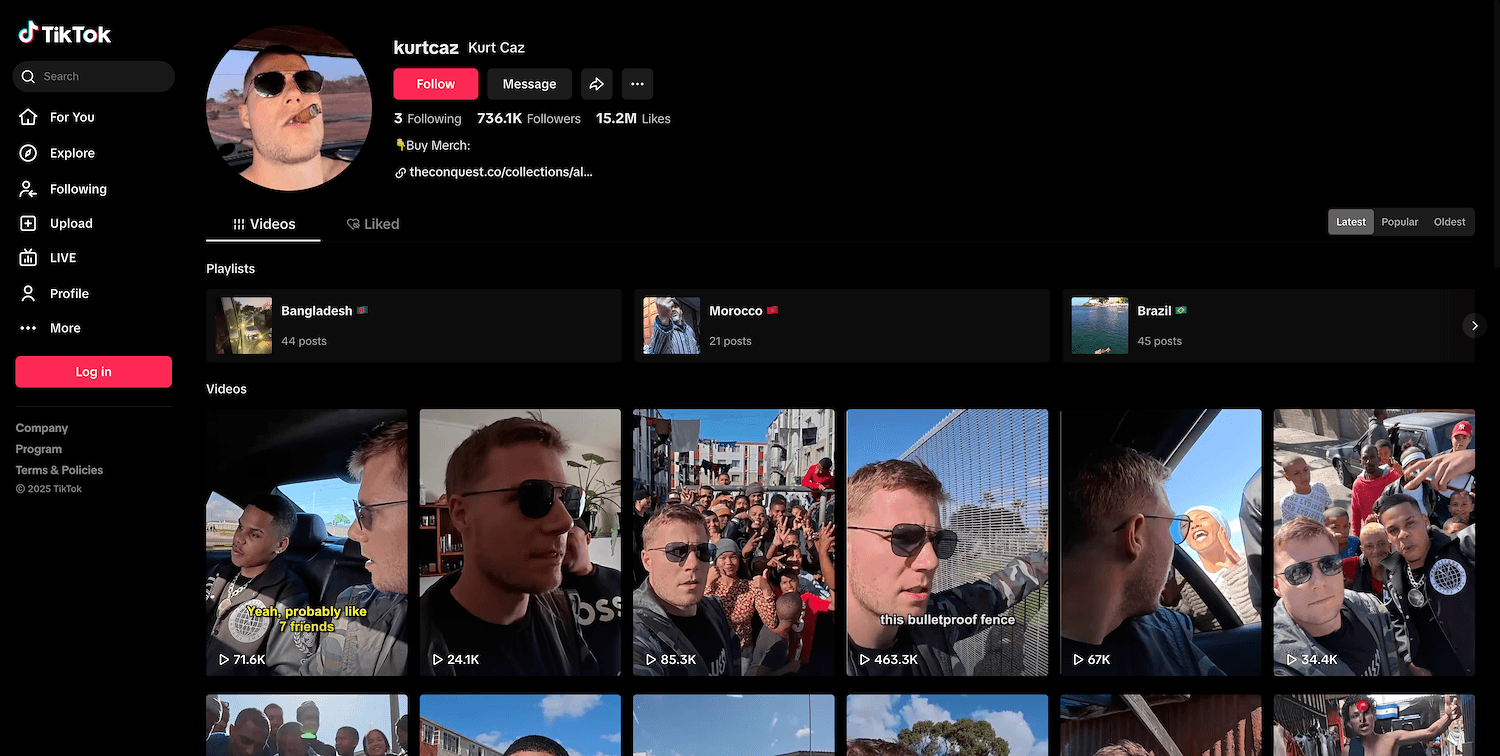
Task: Sort videos by Popular
Action: pyautogui.click(x=1399, y=222)
